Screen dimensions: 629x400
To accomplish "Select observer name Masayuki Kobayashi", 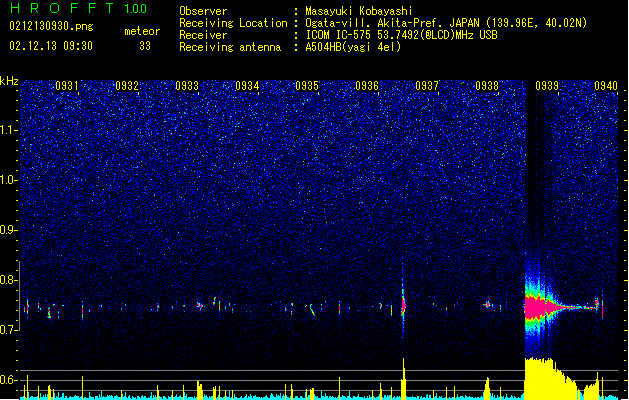I will coord(359,11).
